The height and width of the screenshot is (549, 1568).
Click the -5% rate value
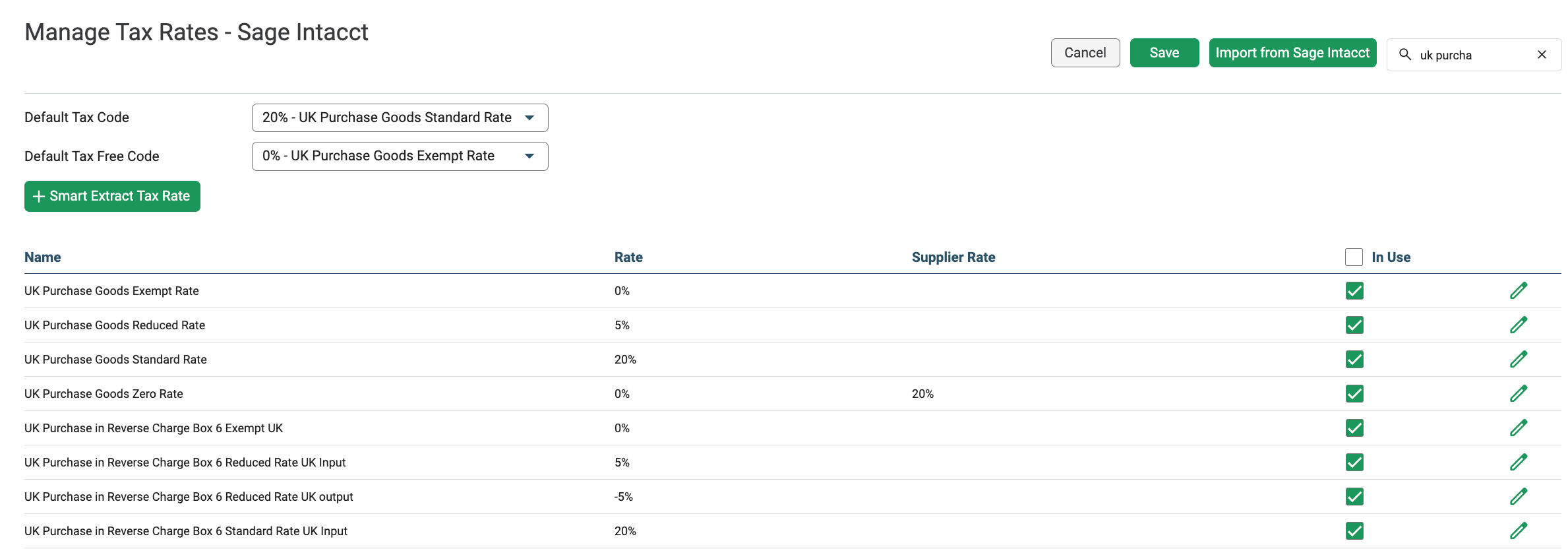click(624, 497)
